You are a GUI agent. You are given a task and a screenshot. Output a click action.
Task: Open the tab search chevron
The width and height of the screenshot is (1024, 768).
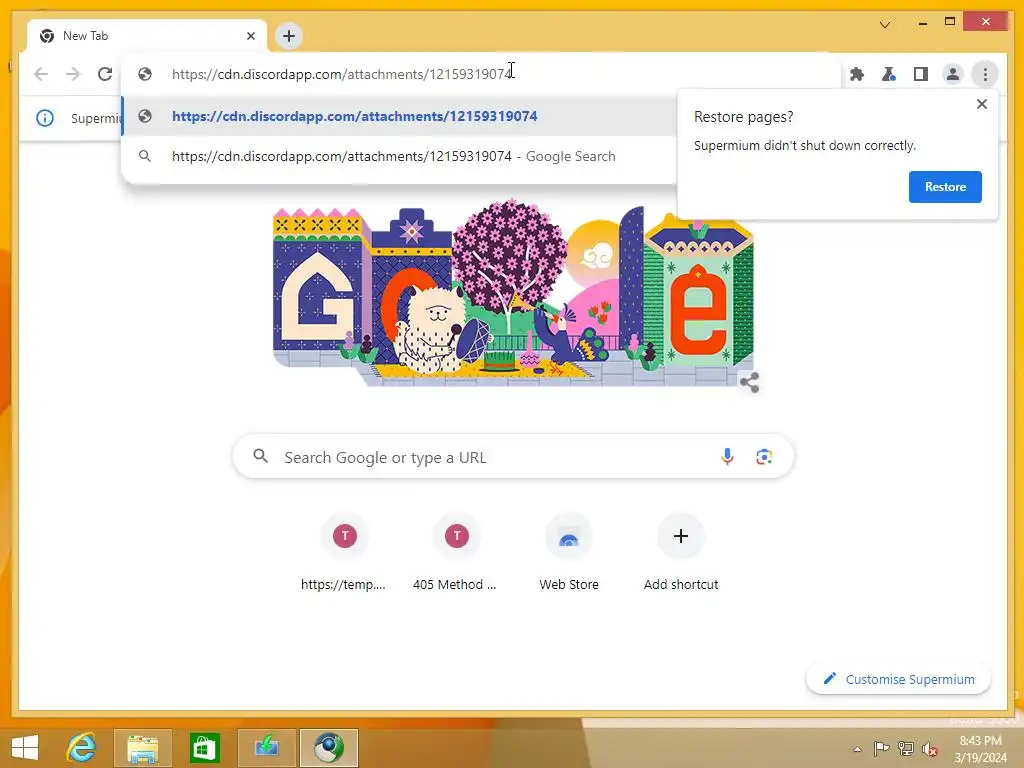(885, 25)
